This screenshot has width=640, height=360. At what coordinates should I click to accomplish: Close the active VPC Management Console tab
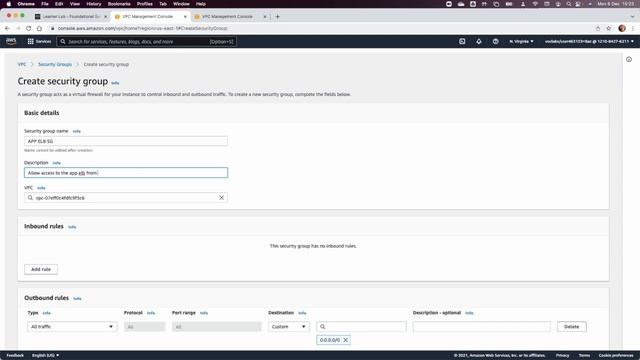185,16
